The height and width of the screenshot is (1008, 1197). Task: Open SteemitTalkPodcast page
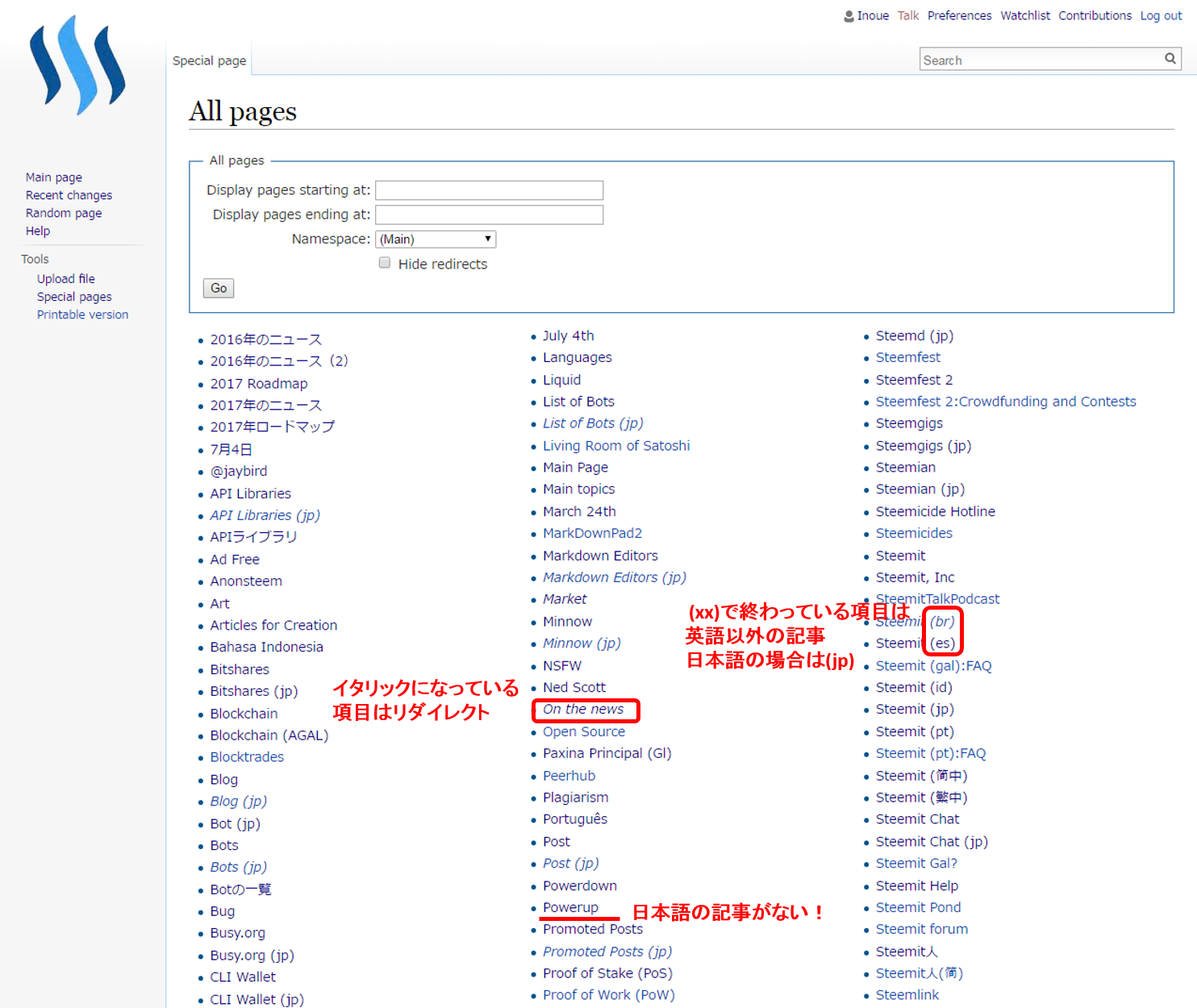tap(937, 599)
